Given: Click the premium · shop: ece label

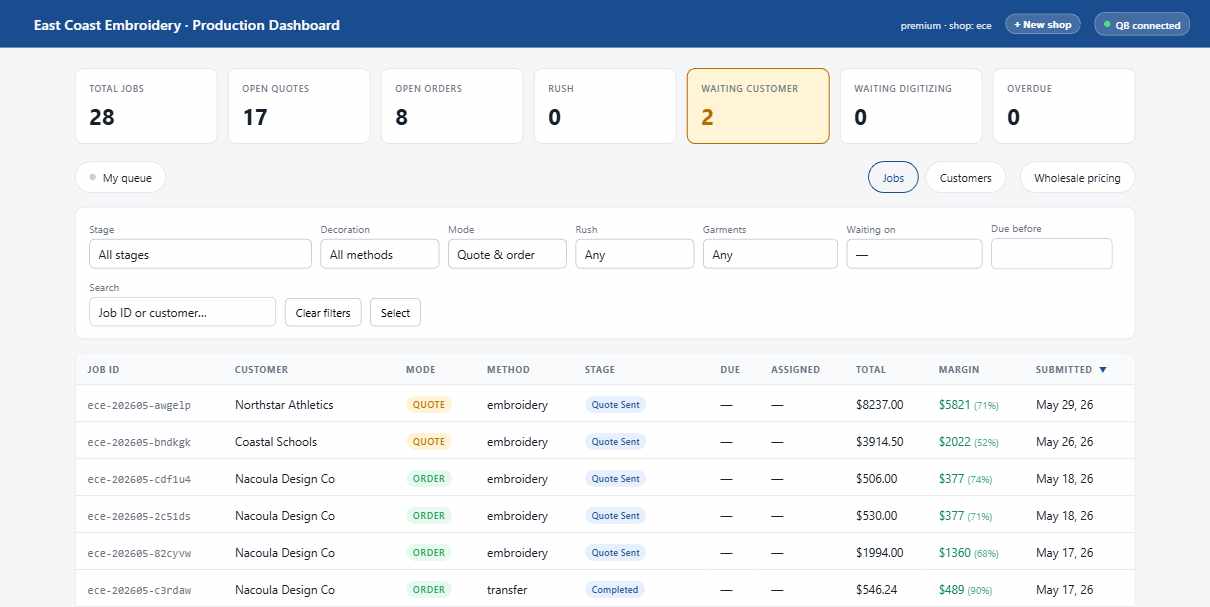Looking at the screenshot, I should click(946, 25).
